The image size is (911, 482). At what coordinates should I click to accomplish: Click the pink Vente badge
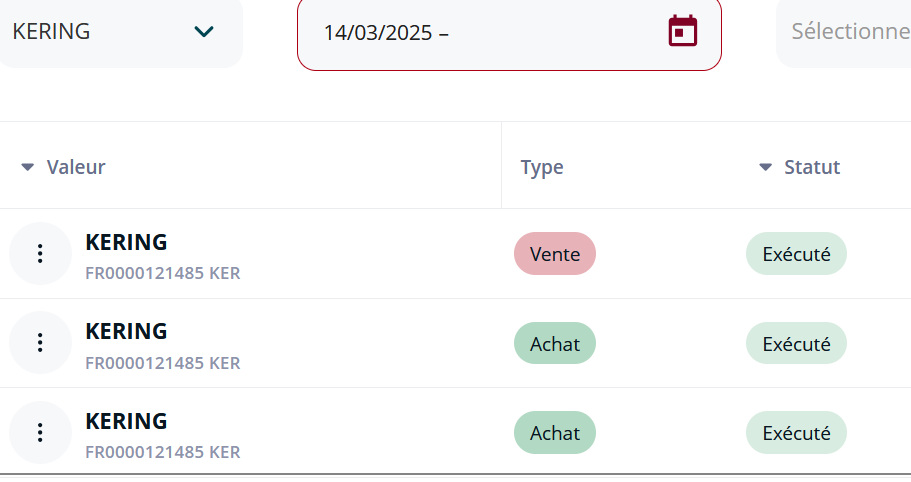click(555, 254)
